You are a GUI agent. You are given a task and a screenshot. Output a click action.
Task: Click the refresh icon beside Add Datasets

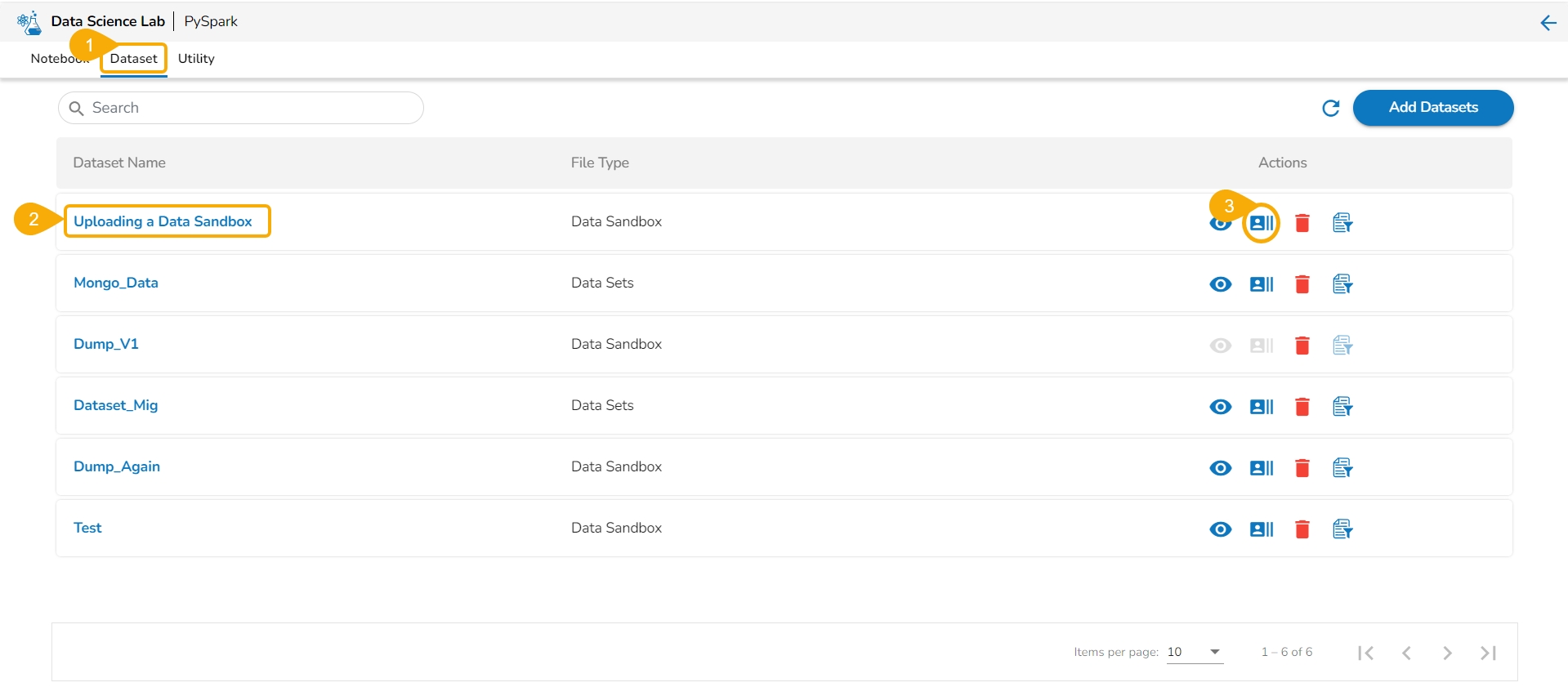tap(1330, 108)
